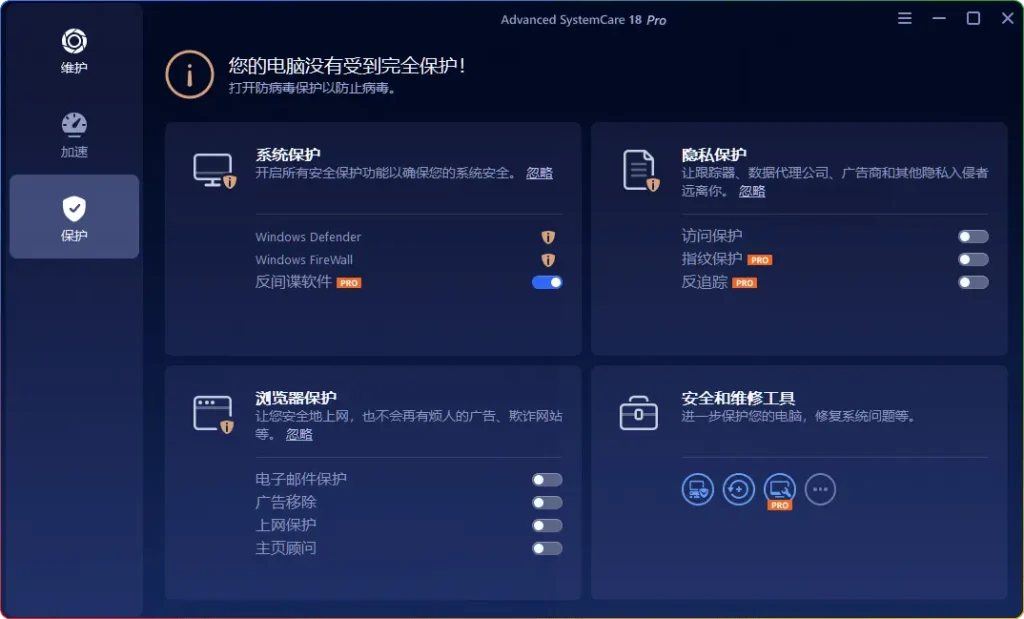Click the 隐私保护 document icon

pyautogui.click(x=640, y=171)
